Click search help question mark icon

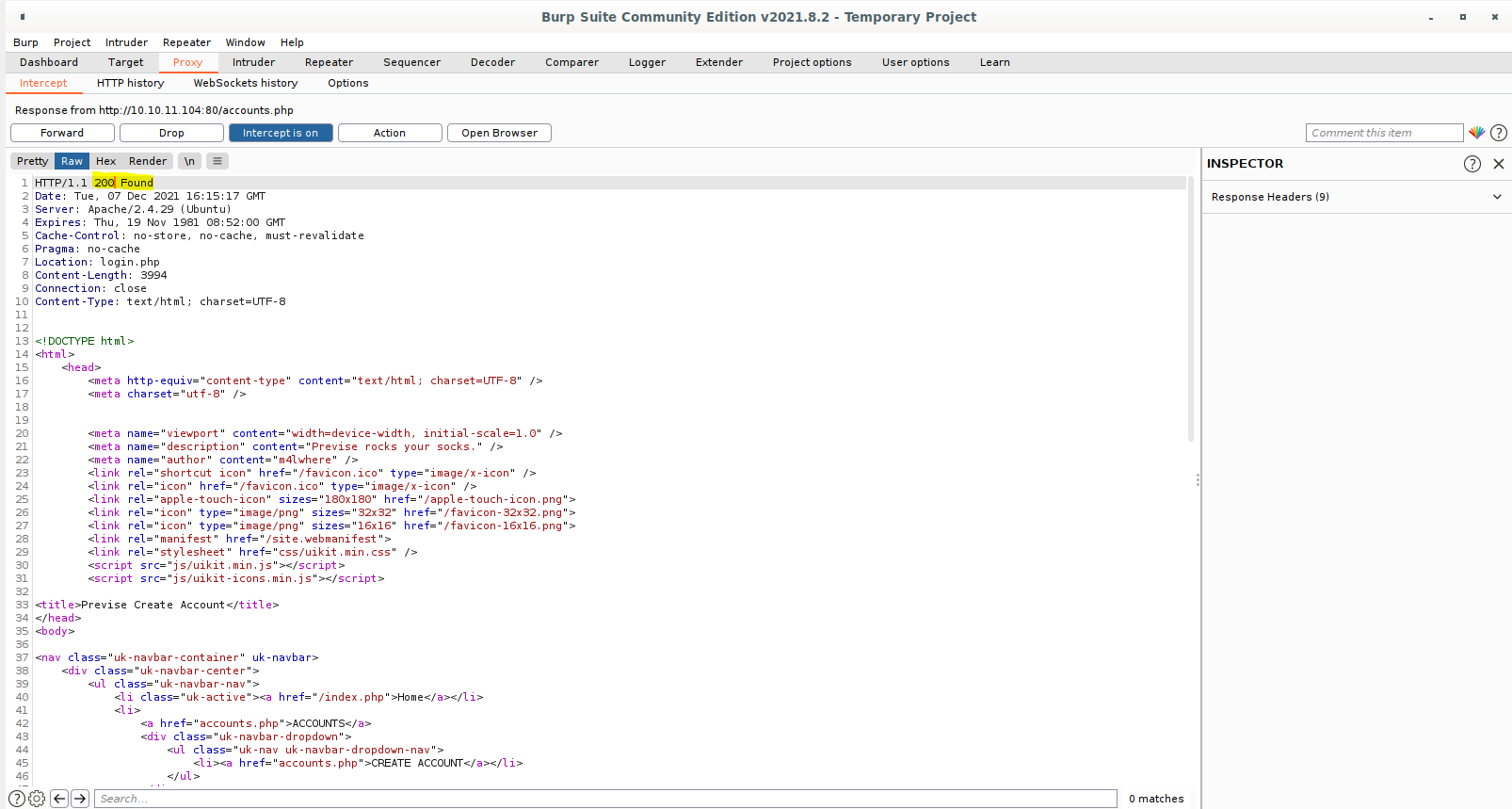click(x=17, y=799)
